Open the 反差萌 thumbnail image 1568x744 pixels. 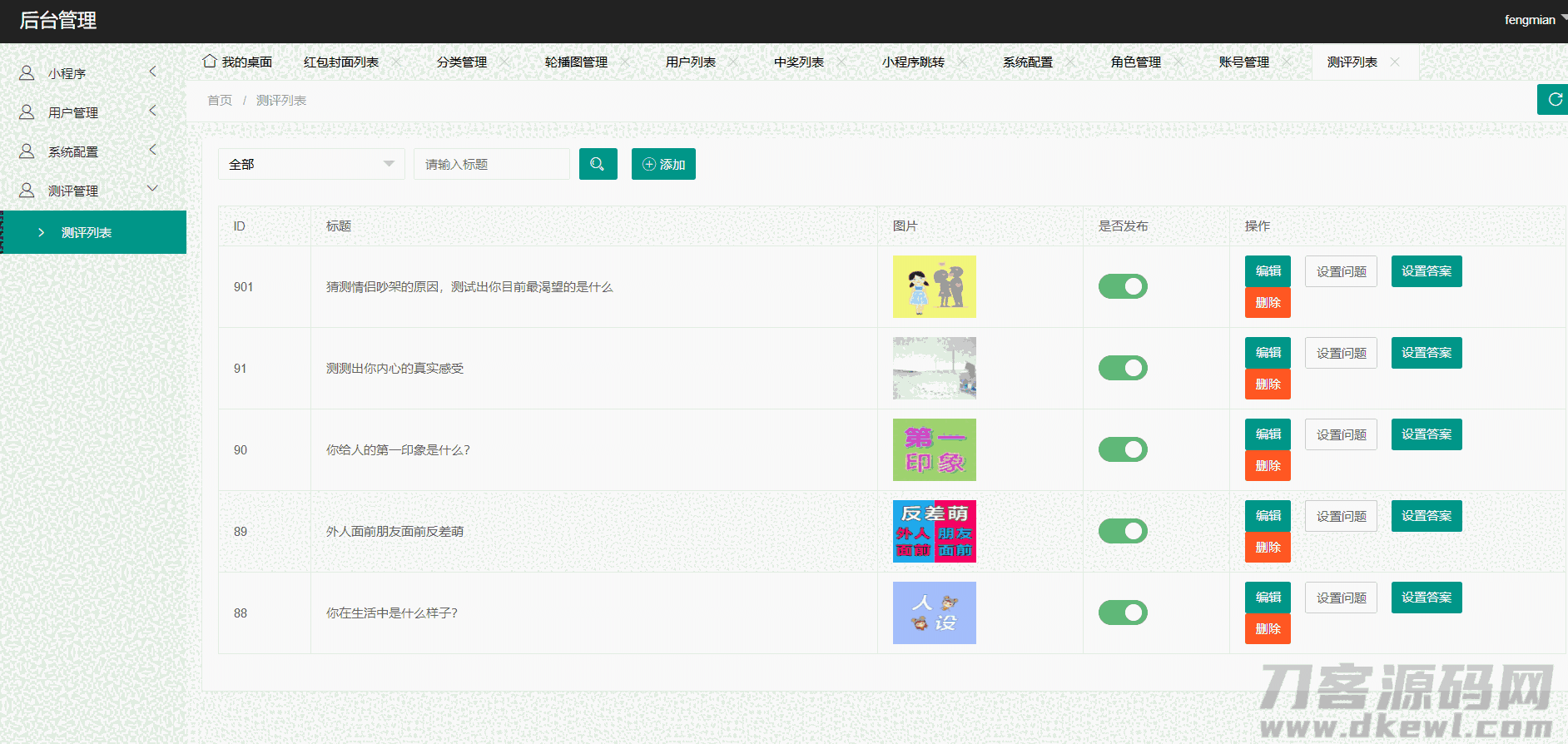(x=934, y=531)
